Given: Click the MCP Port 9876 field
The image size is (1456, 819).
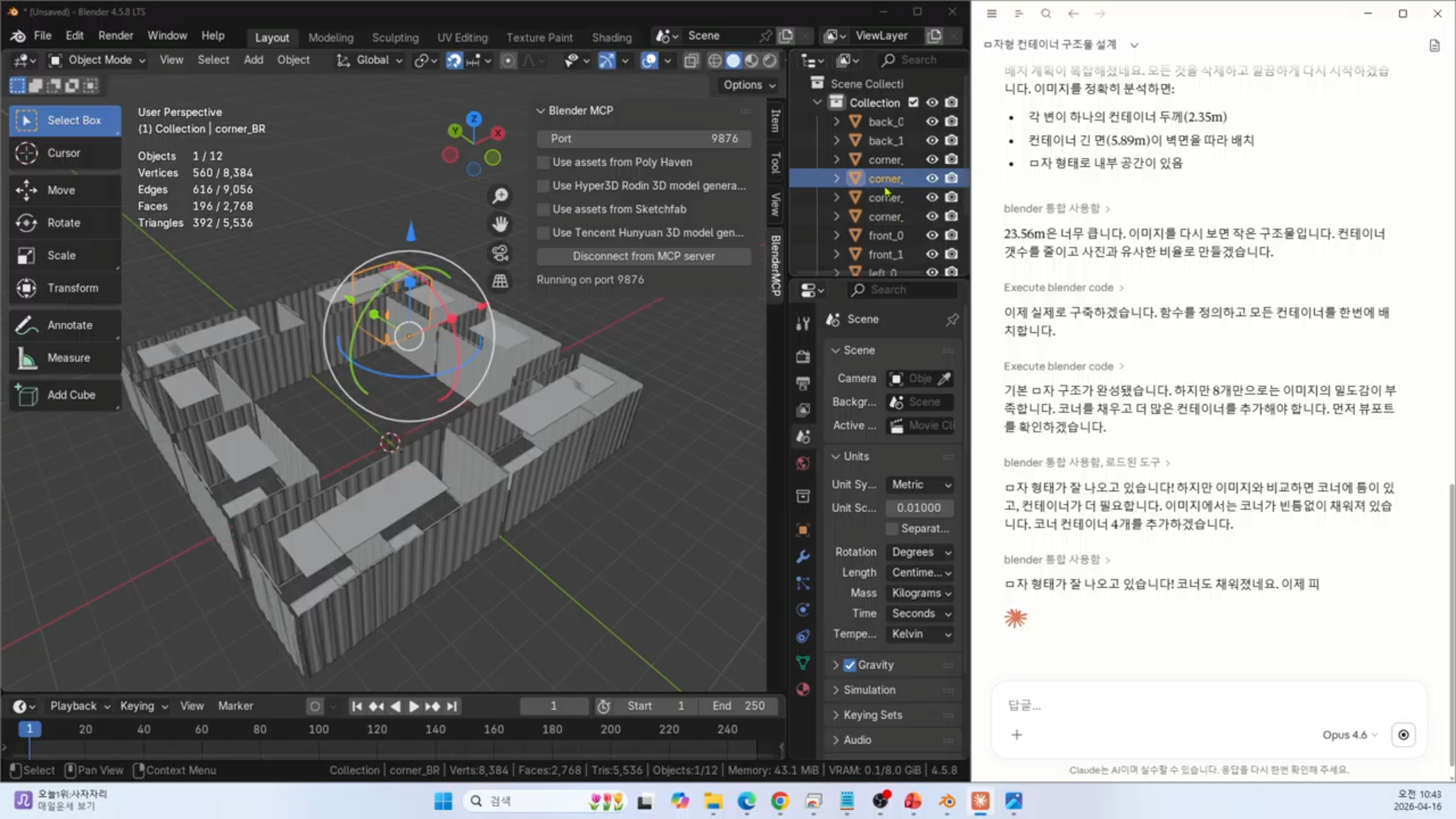Looking at the screenshot, I should coord(644,139).
